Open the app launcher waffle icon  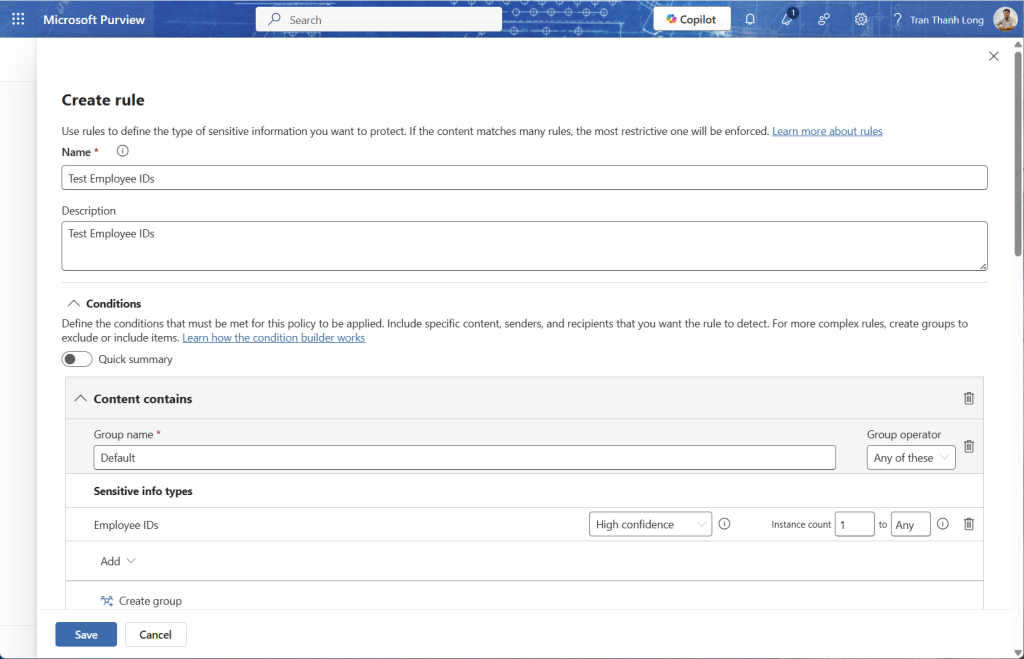tap(18, 19)
